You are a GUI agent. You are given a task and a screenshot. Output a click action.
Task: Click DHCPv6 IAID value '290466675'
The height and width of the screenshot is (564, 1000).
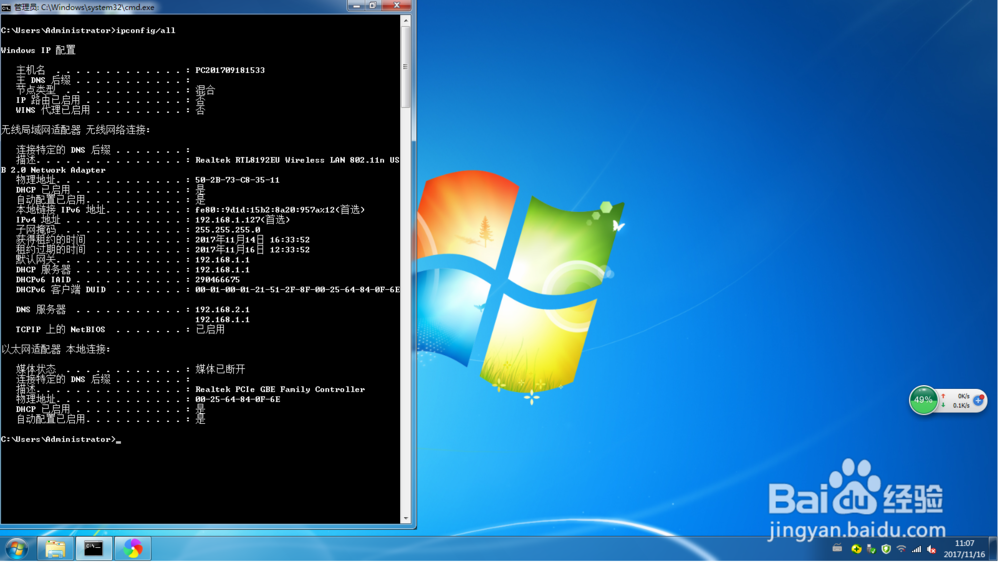[217, 280]
